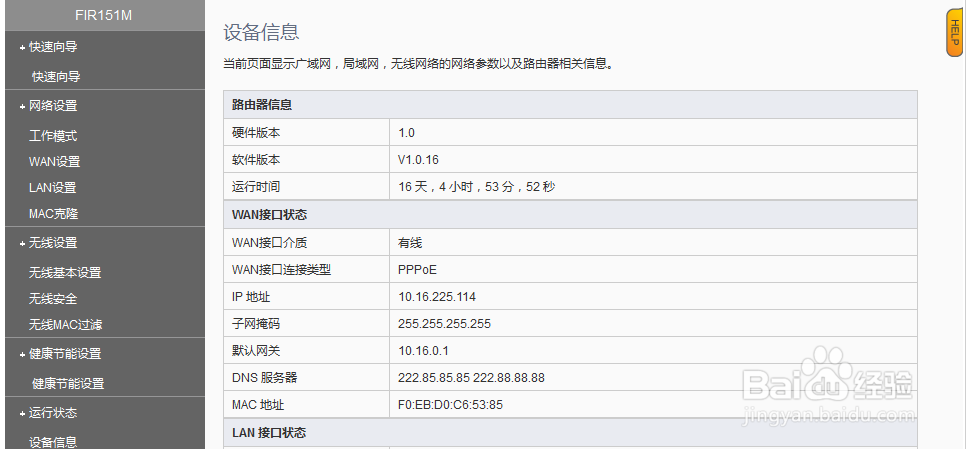
Task: Open the MAC克隆 page
Action: 54,214
